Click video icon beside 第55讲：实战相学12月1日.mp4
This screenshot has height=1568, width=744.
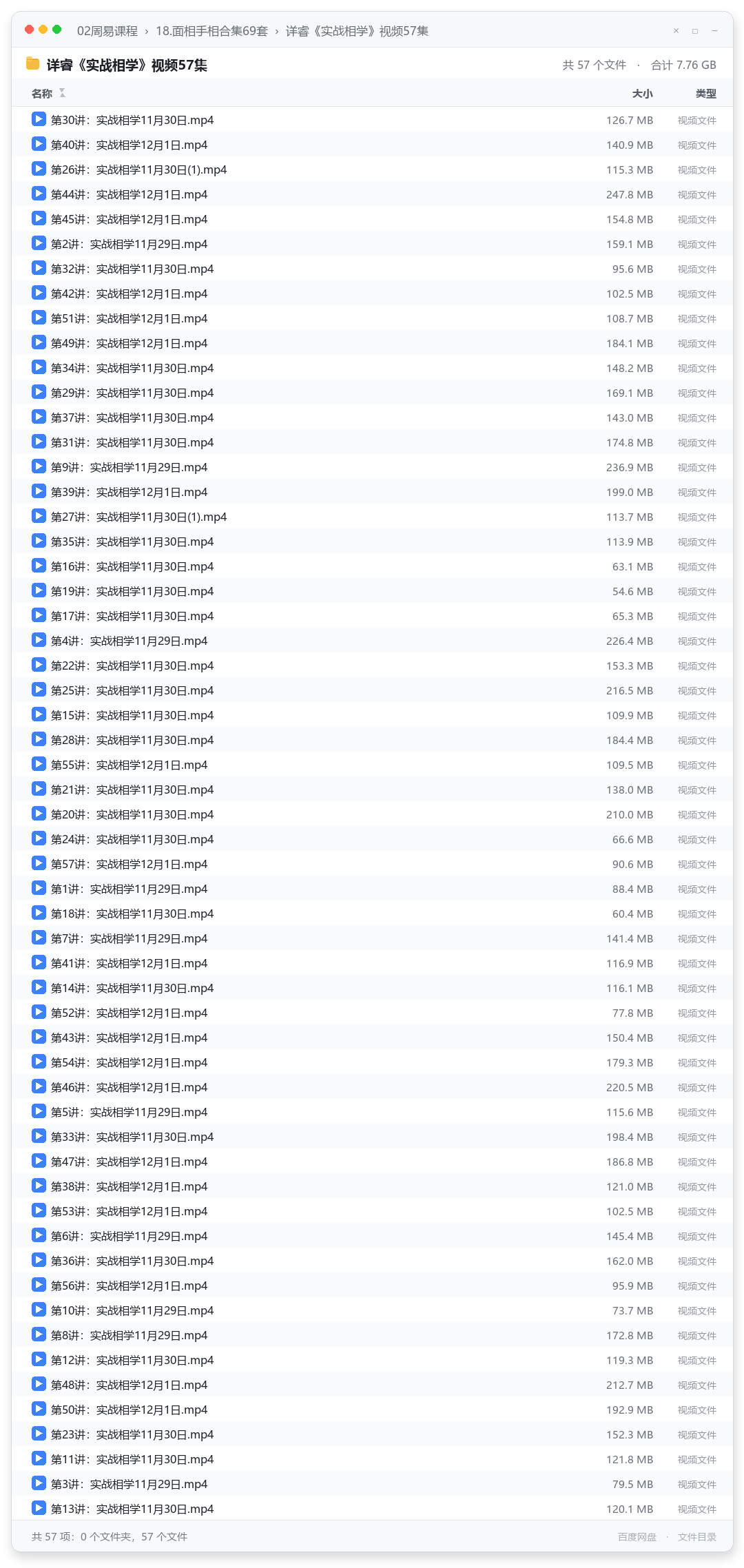[39, 764]
